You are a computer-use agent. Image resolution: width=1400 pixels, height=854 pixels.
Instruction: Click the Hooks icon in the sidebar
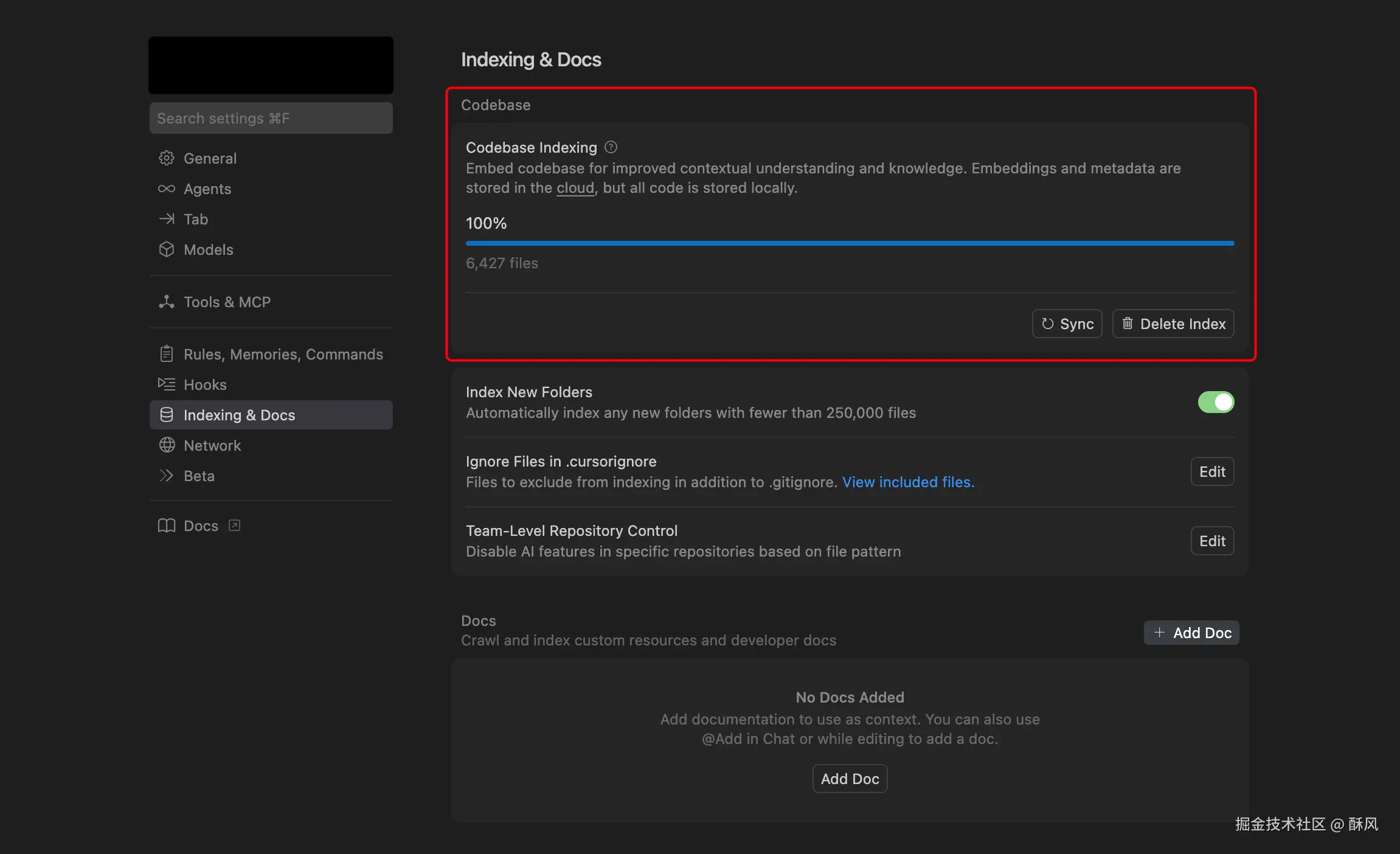165,384
